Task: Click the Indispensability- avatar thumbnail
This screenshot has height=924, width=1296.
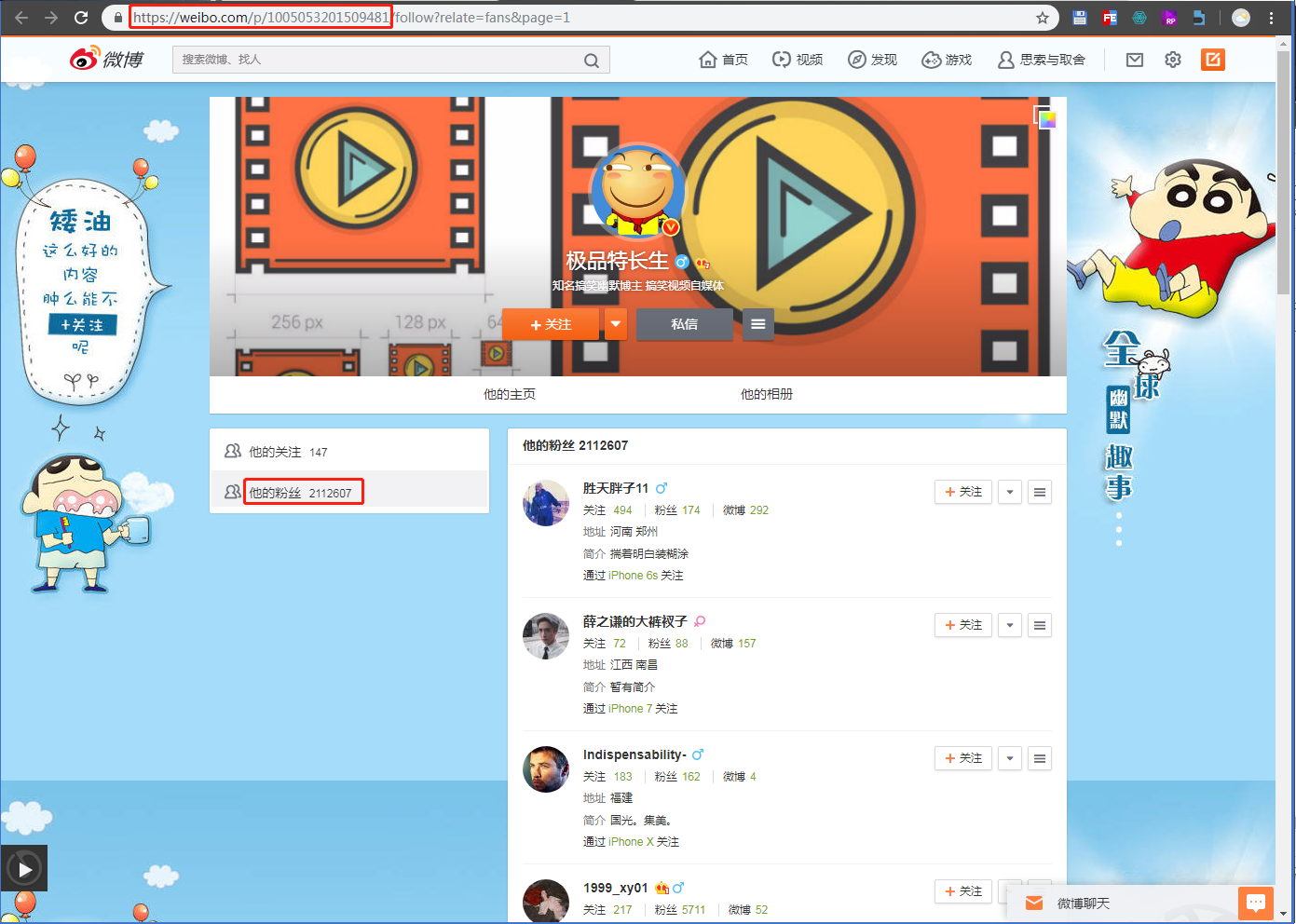Action: tap(546, 769)
